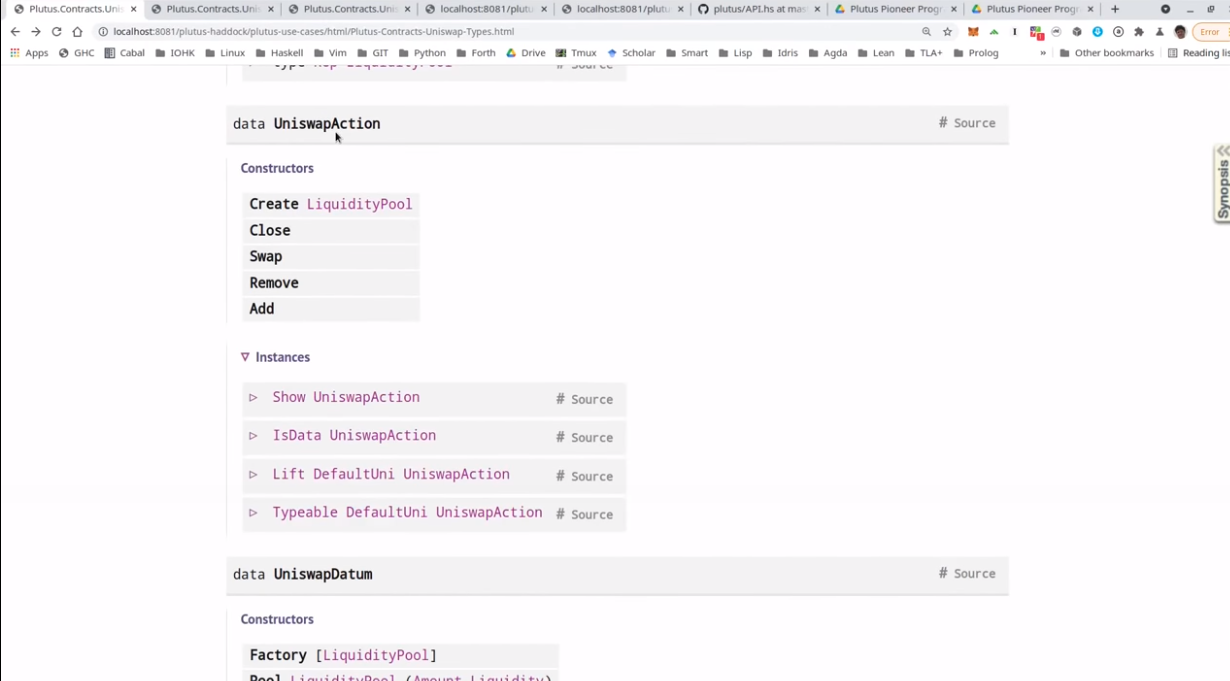This screenshot has height=681, width=1230.
Task: Open the Vim bookmarks folder
Action: [x=330, y=53]
